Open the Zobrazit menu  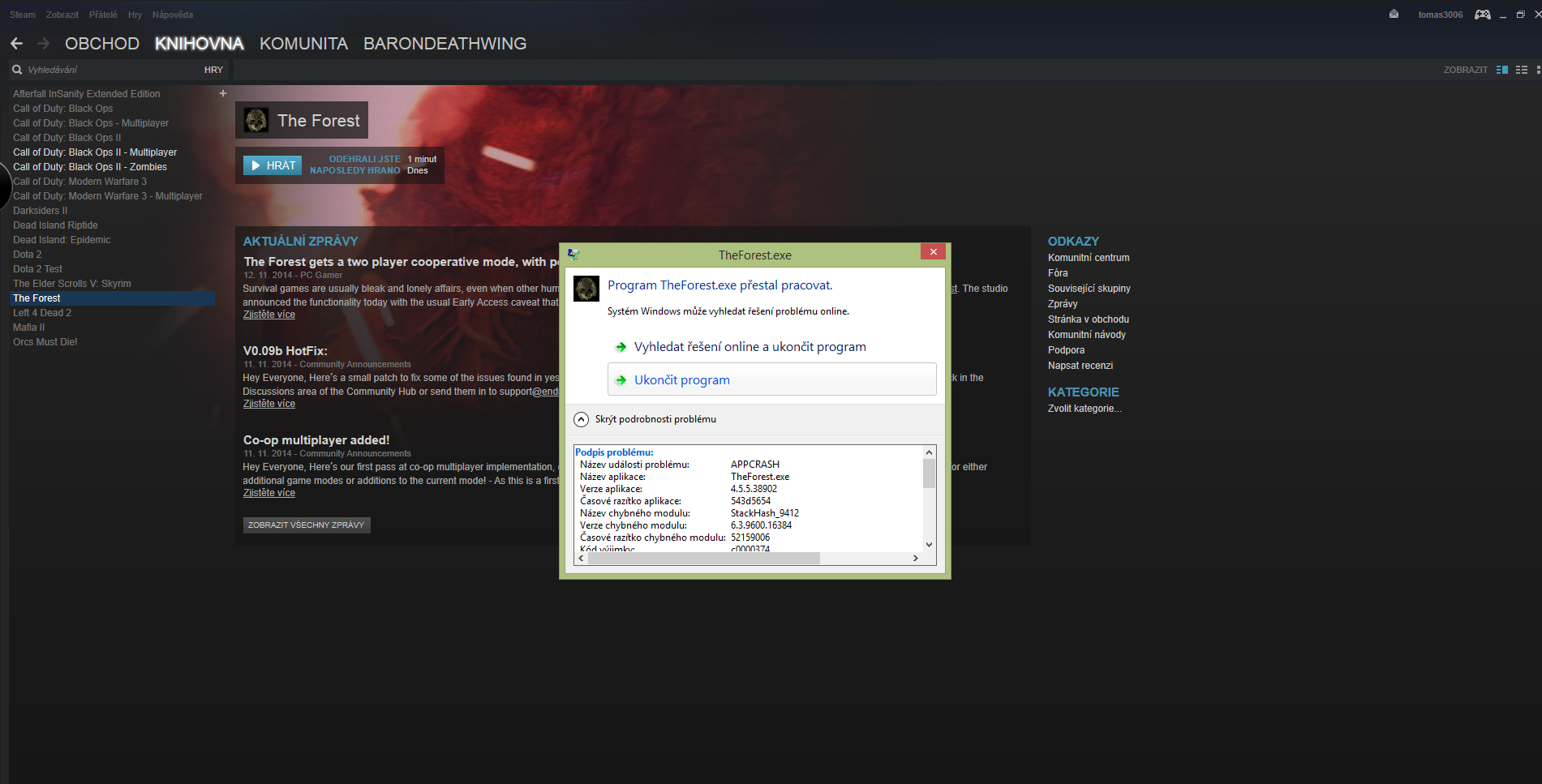62,15
